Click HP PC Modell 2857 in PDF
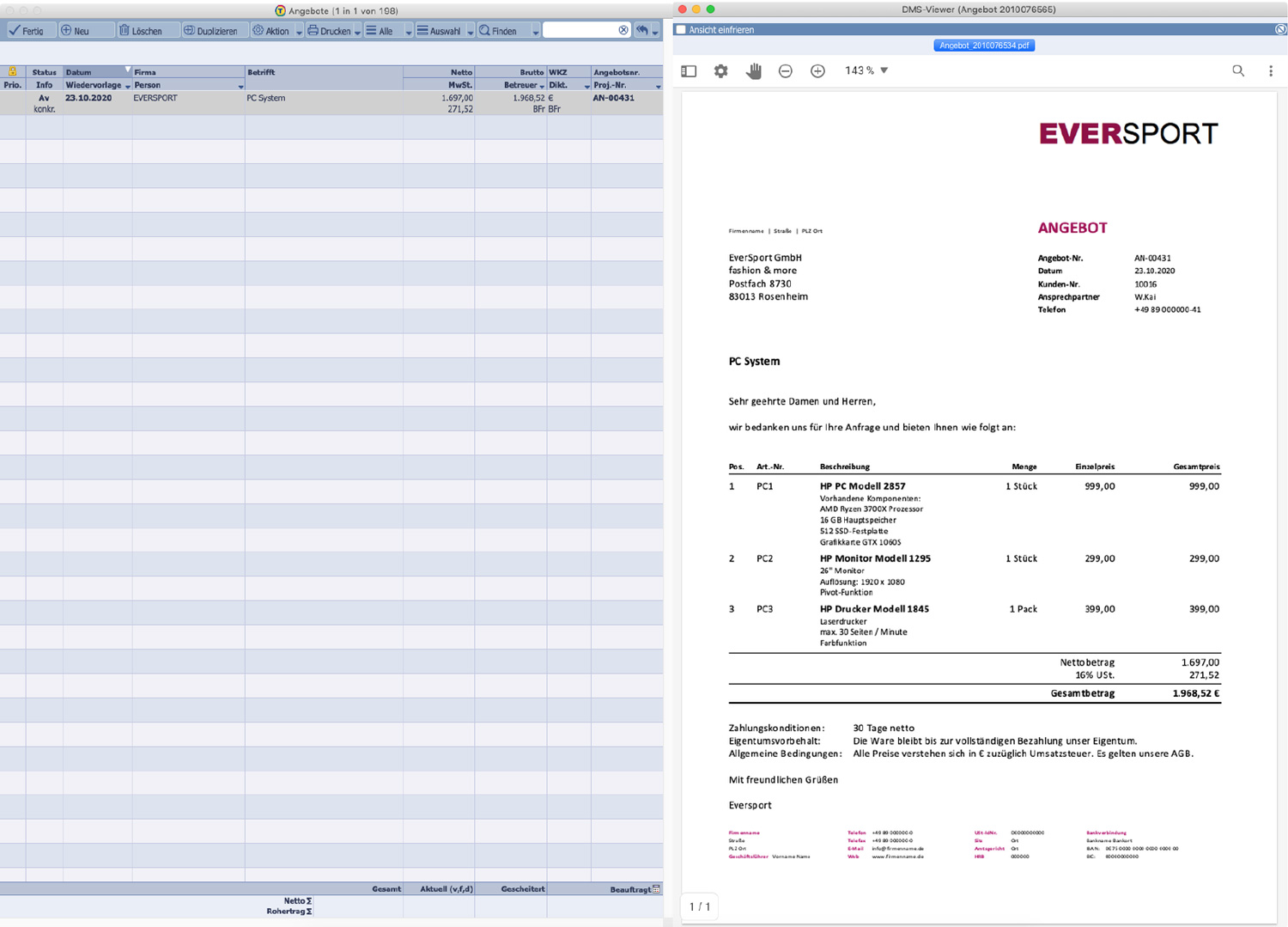1288x927 pixels. pos(862,486)
